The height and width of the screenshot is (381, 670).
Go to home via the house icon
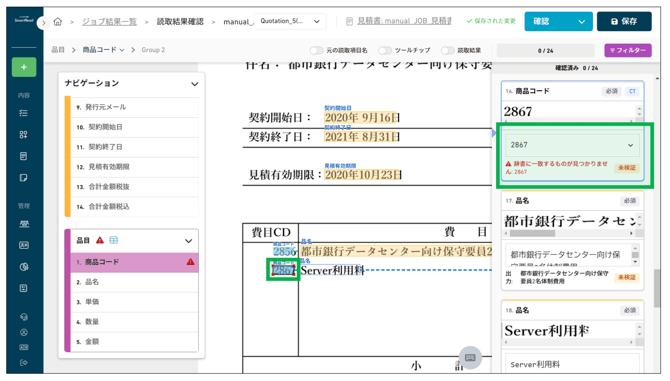[58, 21]
